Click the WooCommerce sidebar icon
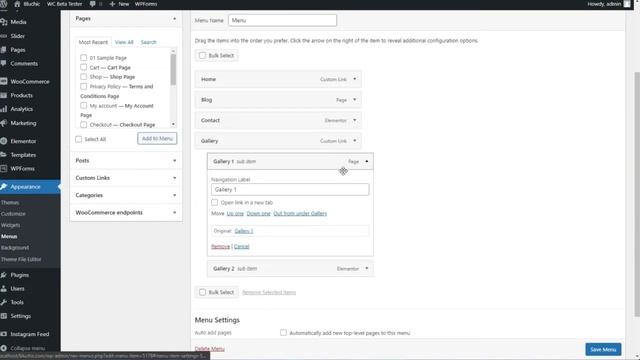Viewport: 640px width, 360px height. pyautogui.click(x=4, y=82)
